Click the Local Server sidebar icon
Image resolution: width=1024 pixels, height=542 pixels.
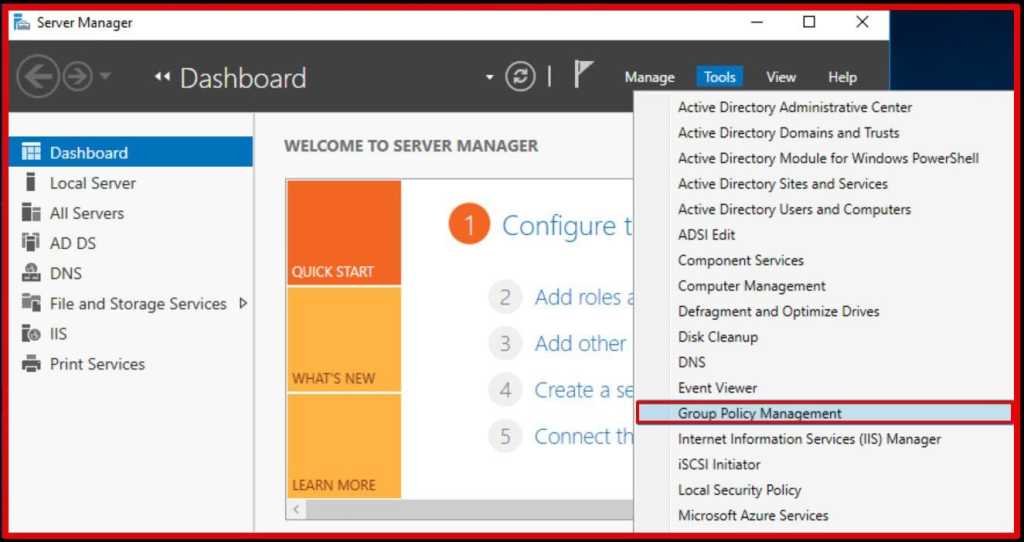pos(31,183)
